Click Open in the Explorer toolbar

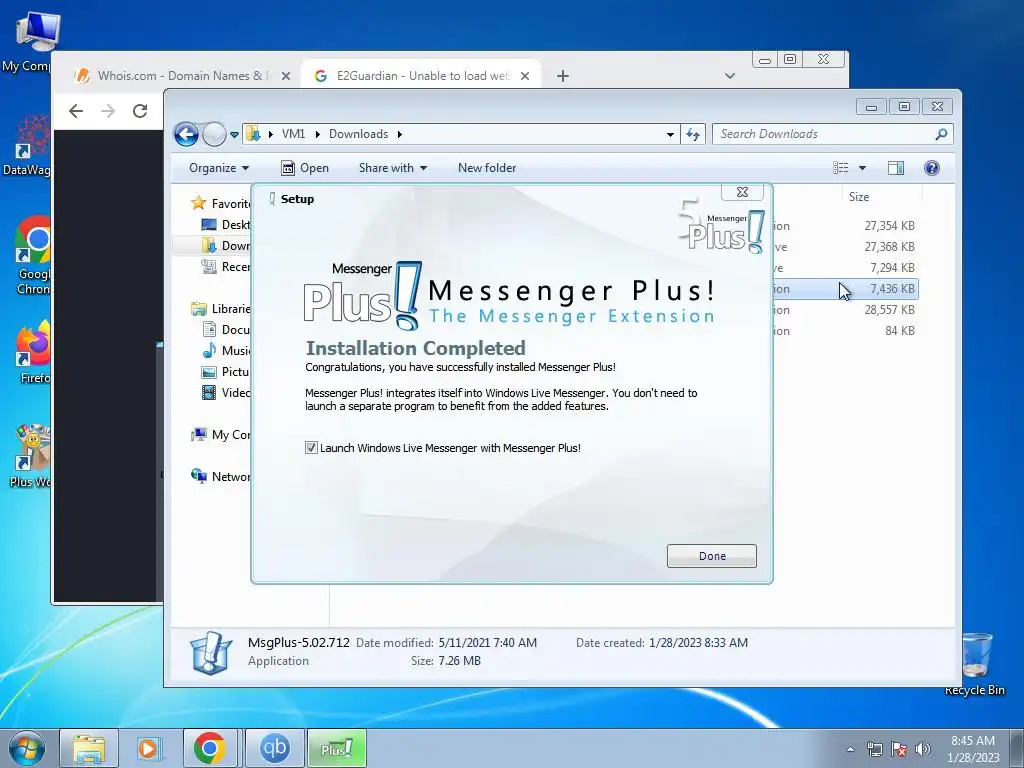[305, 168]
